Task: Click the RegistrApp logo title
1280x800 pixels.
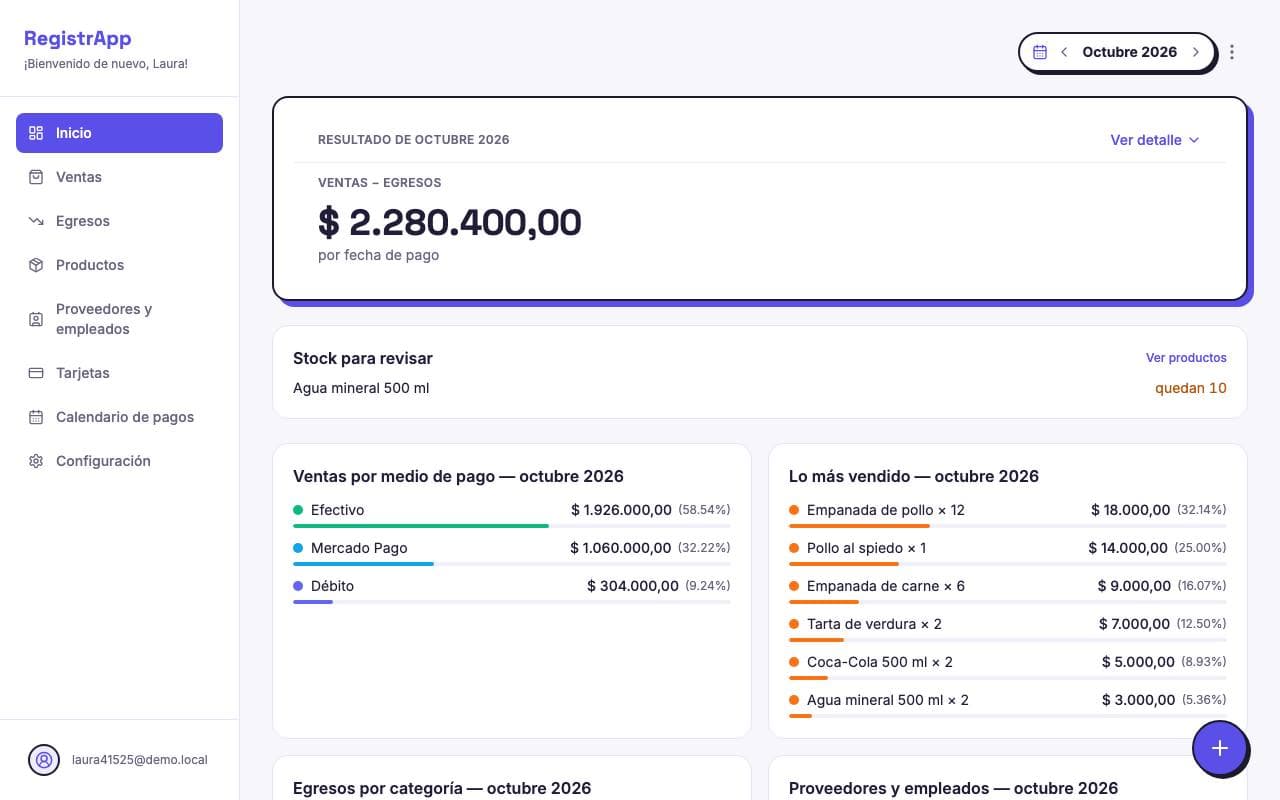Action: point(78,38)
